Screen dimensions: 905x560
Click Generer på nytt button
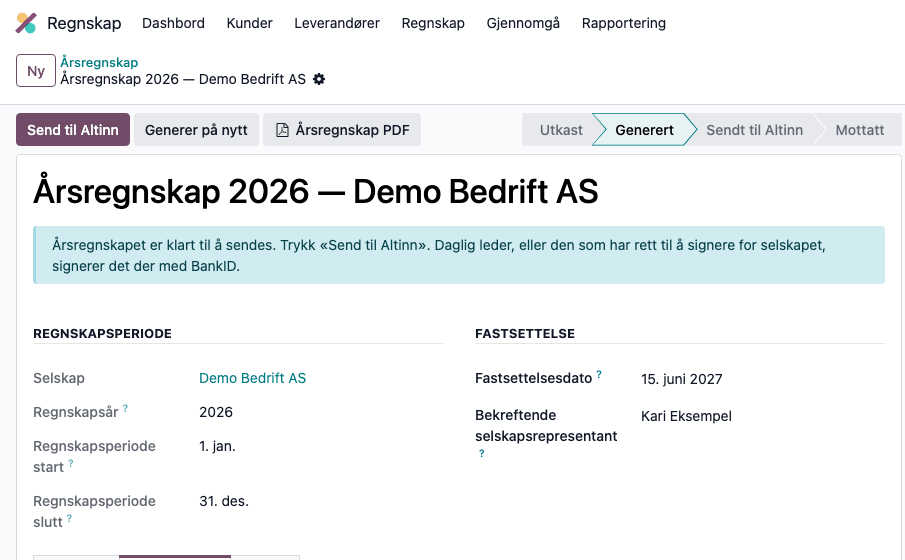click(196, 129)
